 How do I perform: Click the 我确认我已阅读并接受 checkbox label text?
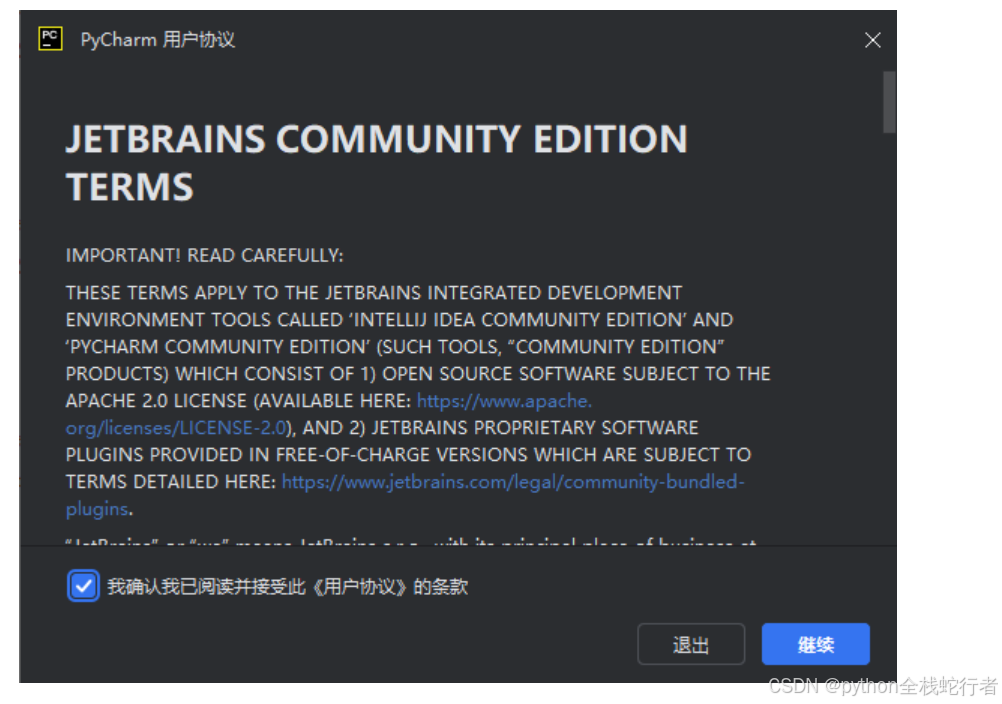coord(288,586)
